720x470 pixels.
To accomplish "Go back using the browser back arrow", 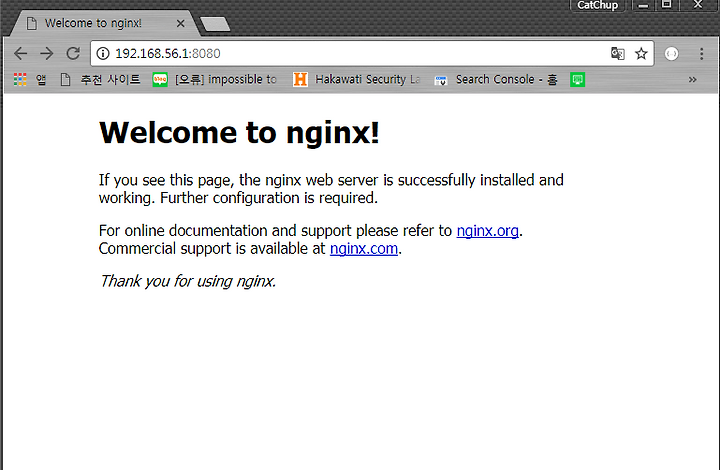I will (x=21, y=54).
